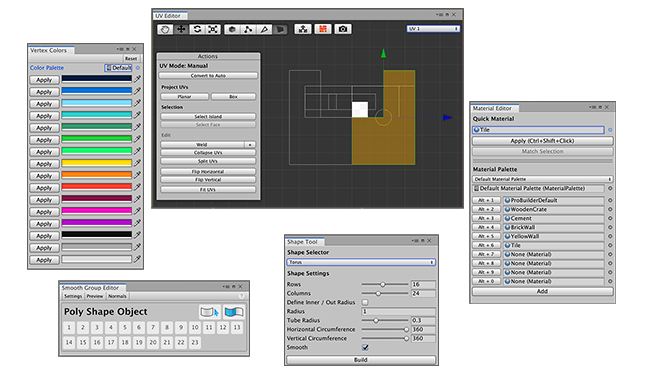Open the UV Editor pane options menu

(x=439, y=15)
